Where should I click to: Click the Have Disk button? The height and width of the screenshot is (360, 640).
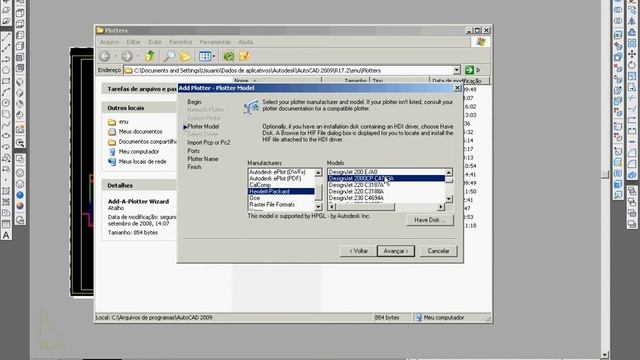click(430, 220)
